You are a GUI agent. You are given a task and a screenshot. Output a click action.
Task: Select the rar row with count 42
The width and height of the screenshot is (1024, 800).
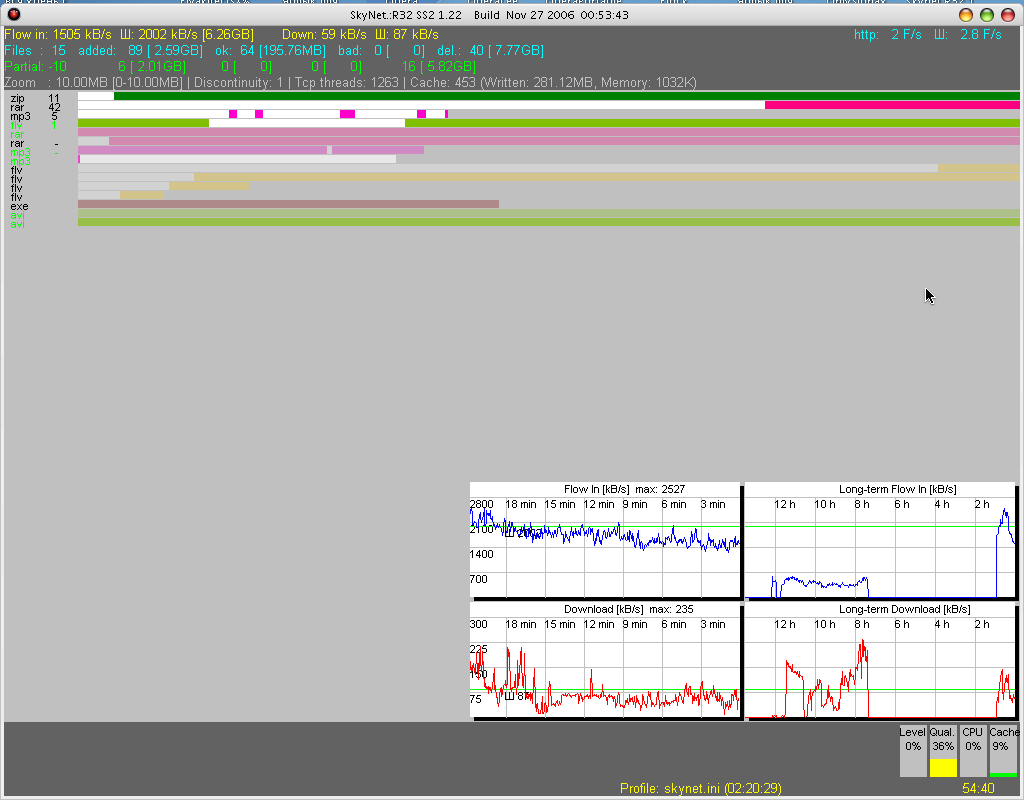(35, 107)
